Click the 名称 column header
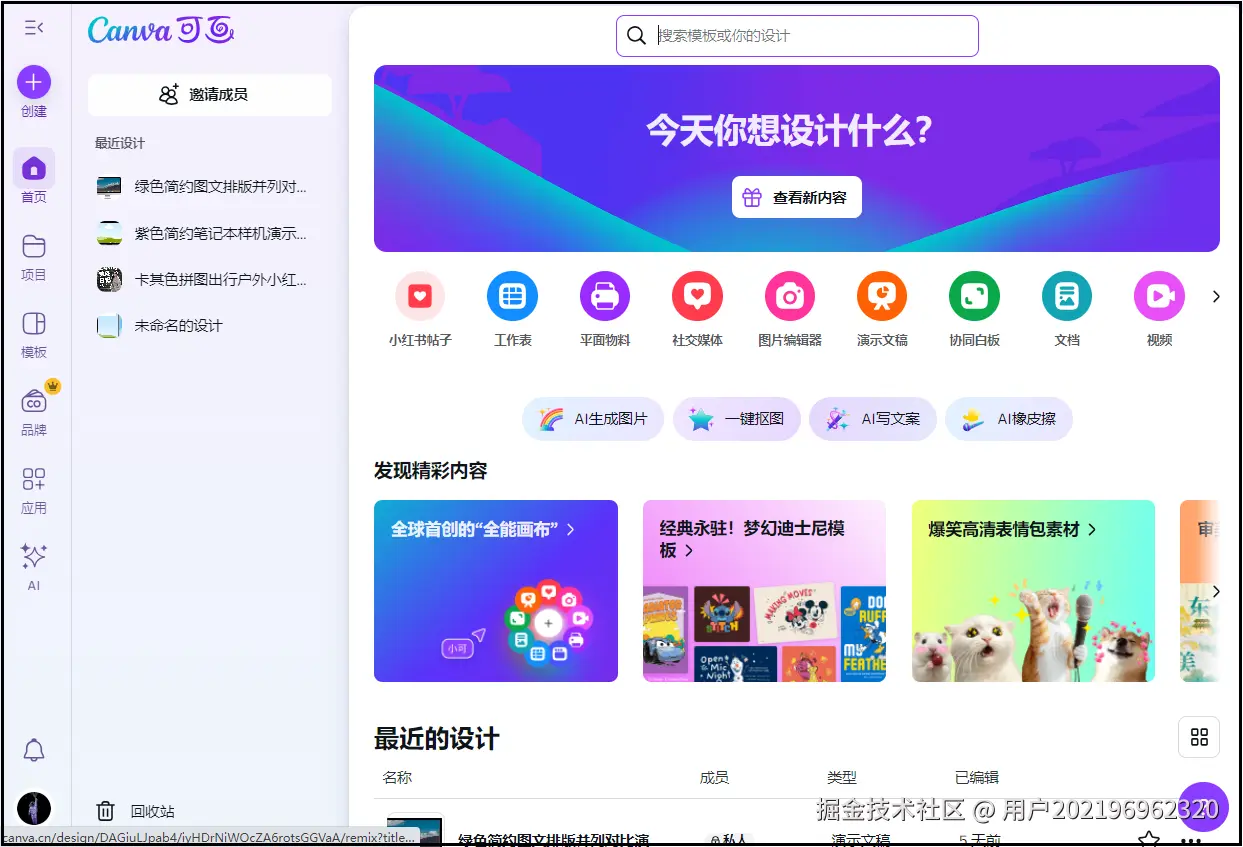The image size is (1243, 847). pos(397,777)
